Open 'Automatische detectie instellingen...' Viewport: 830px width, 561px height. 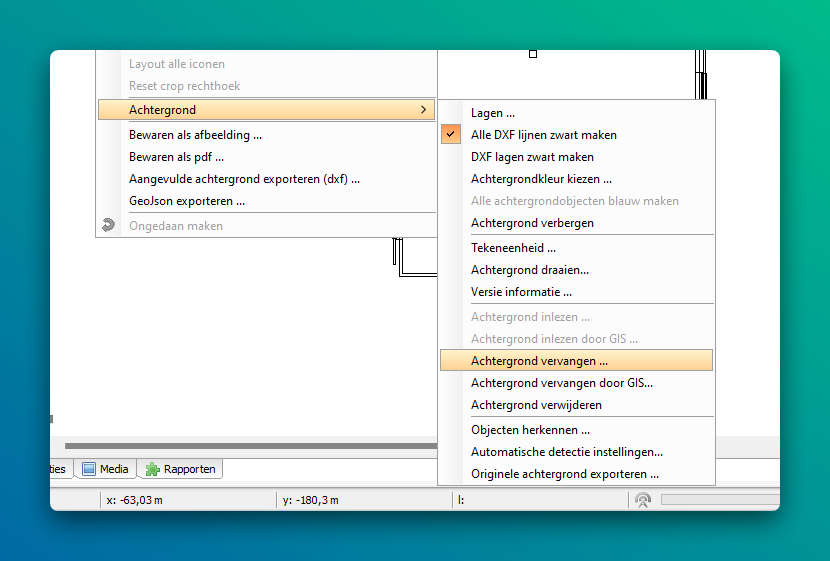tap(566, 452)
